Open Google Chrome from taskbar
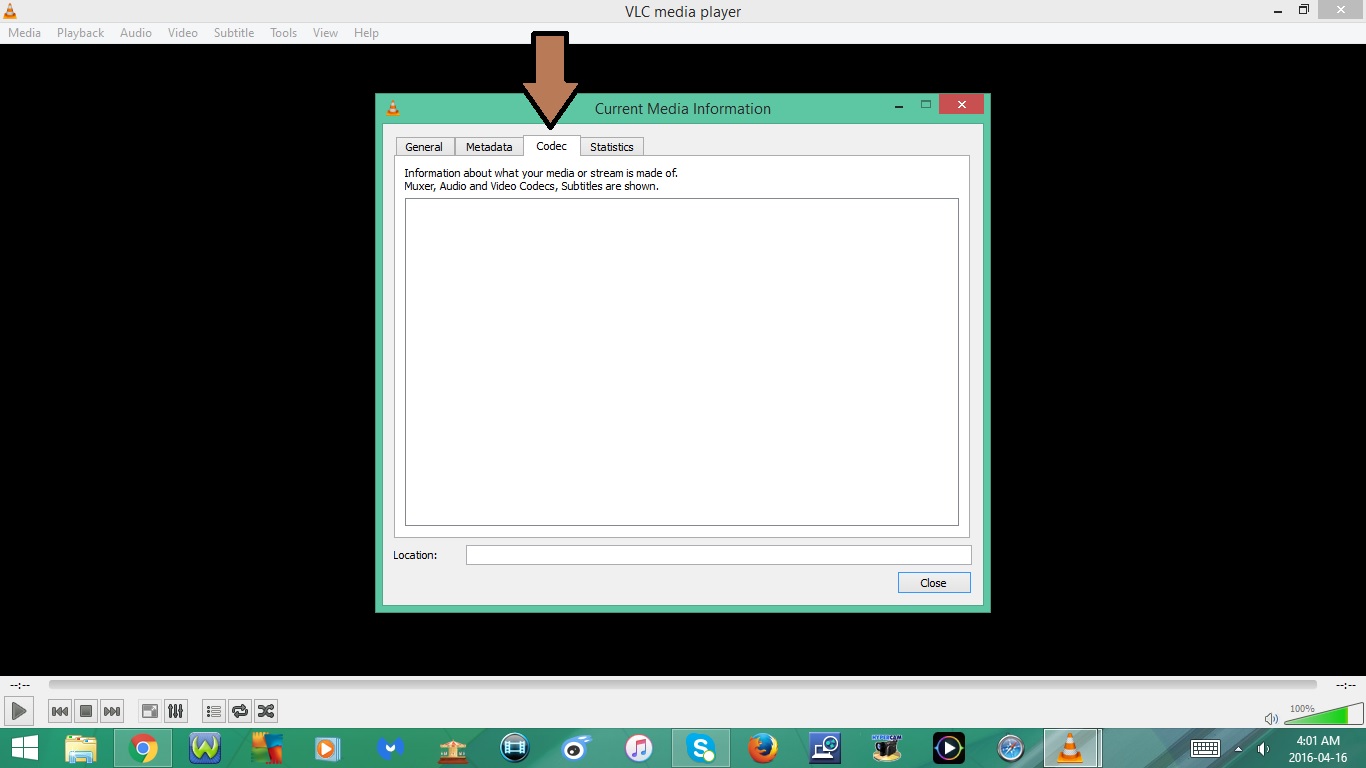The width and height of the screenshot is (1366, 768). pyautogui.click(x=143, y=748)
